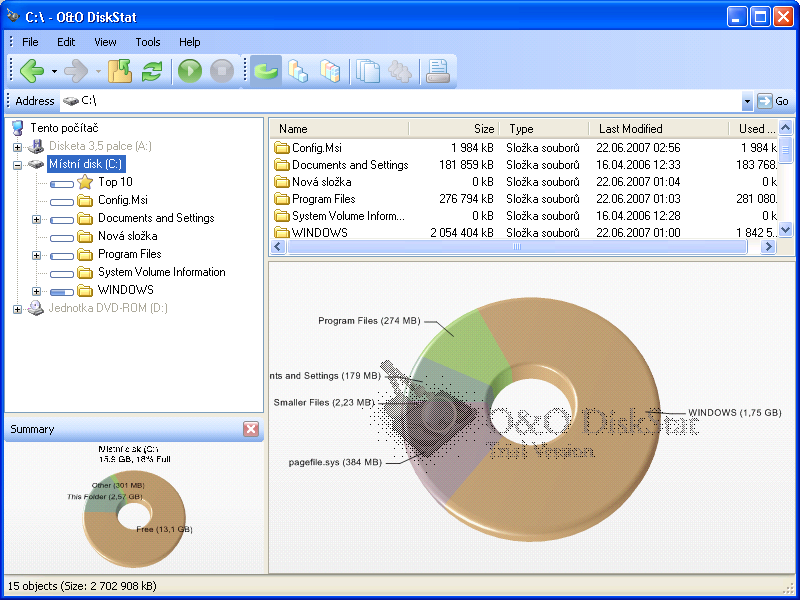Viewport: 800px width, 600px height.
Task: Click the horizontal scroll left arrow
Action: tap(278, 247)
